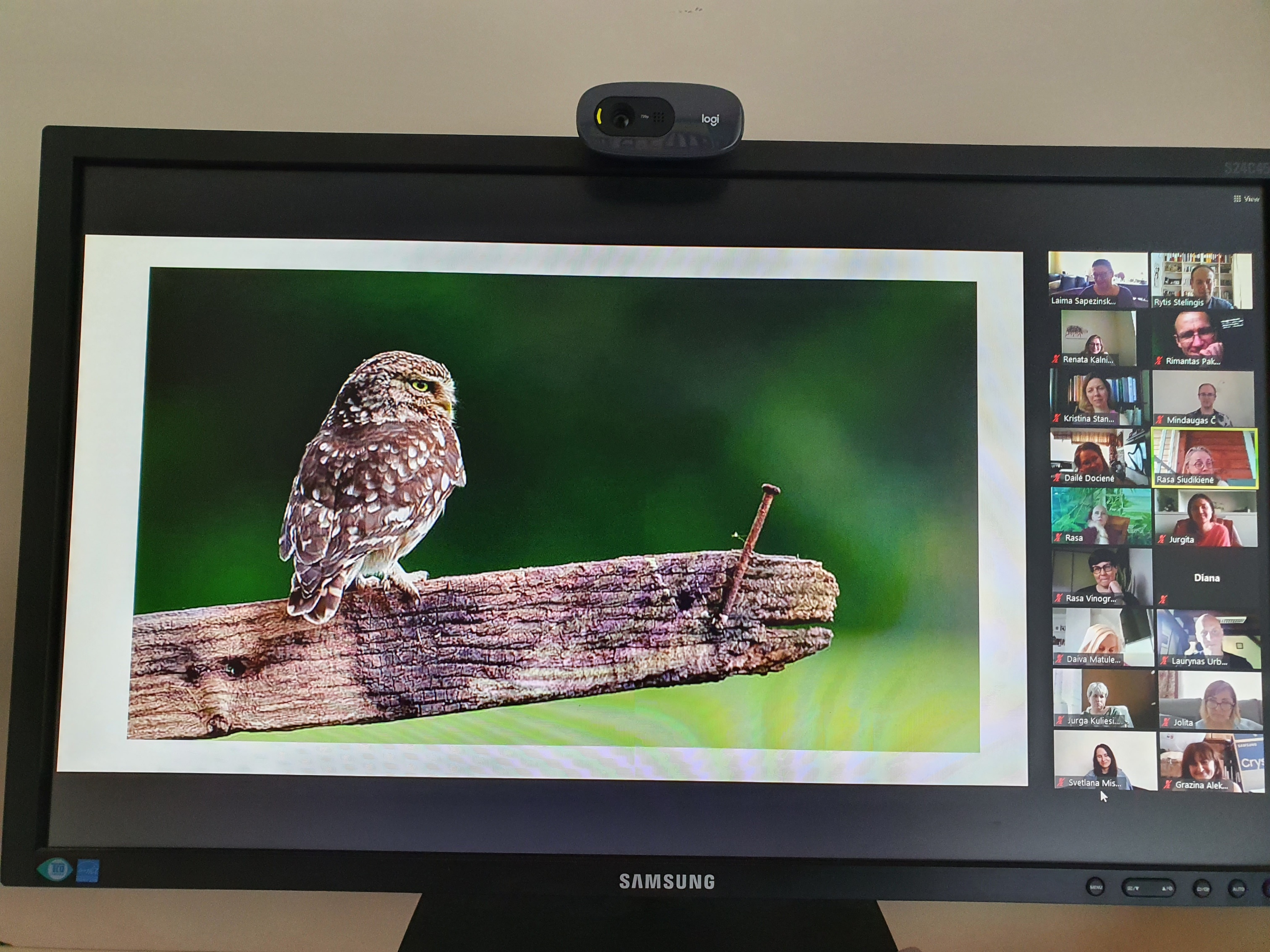Select Rytis Stelingis video tile

coord(1202,281)
